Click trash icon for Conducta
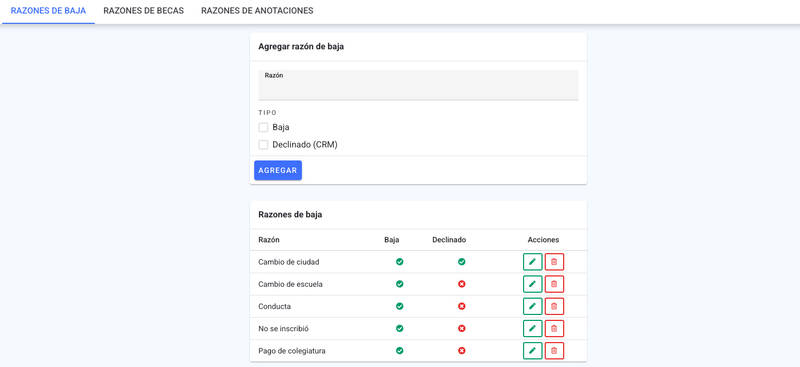The height and width of the screenshot is (367, 800). point(554,306)
